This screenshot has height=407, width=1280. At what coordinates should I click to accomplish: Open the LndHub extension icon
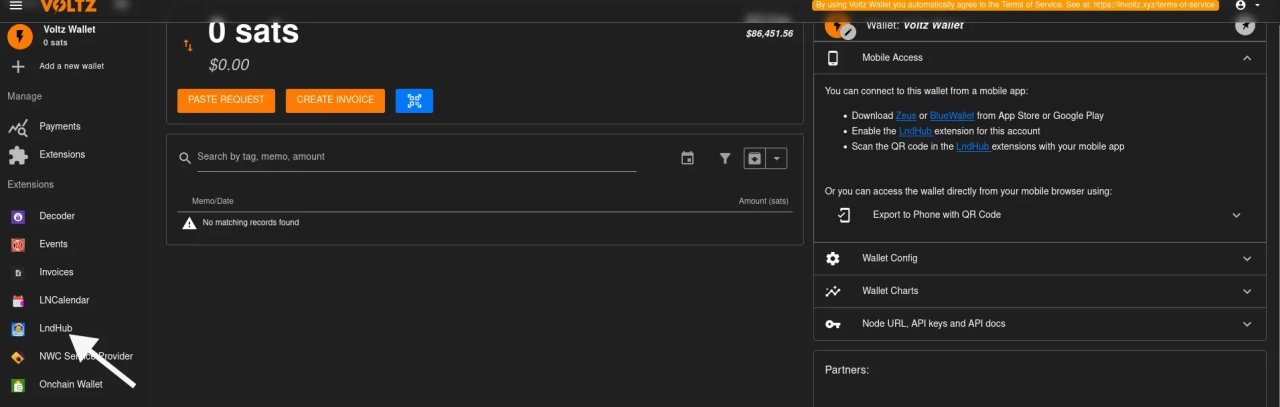(x=18, y=328)
